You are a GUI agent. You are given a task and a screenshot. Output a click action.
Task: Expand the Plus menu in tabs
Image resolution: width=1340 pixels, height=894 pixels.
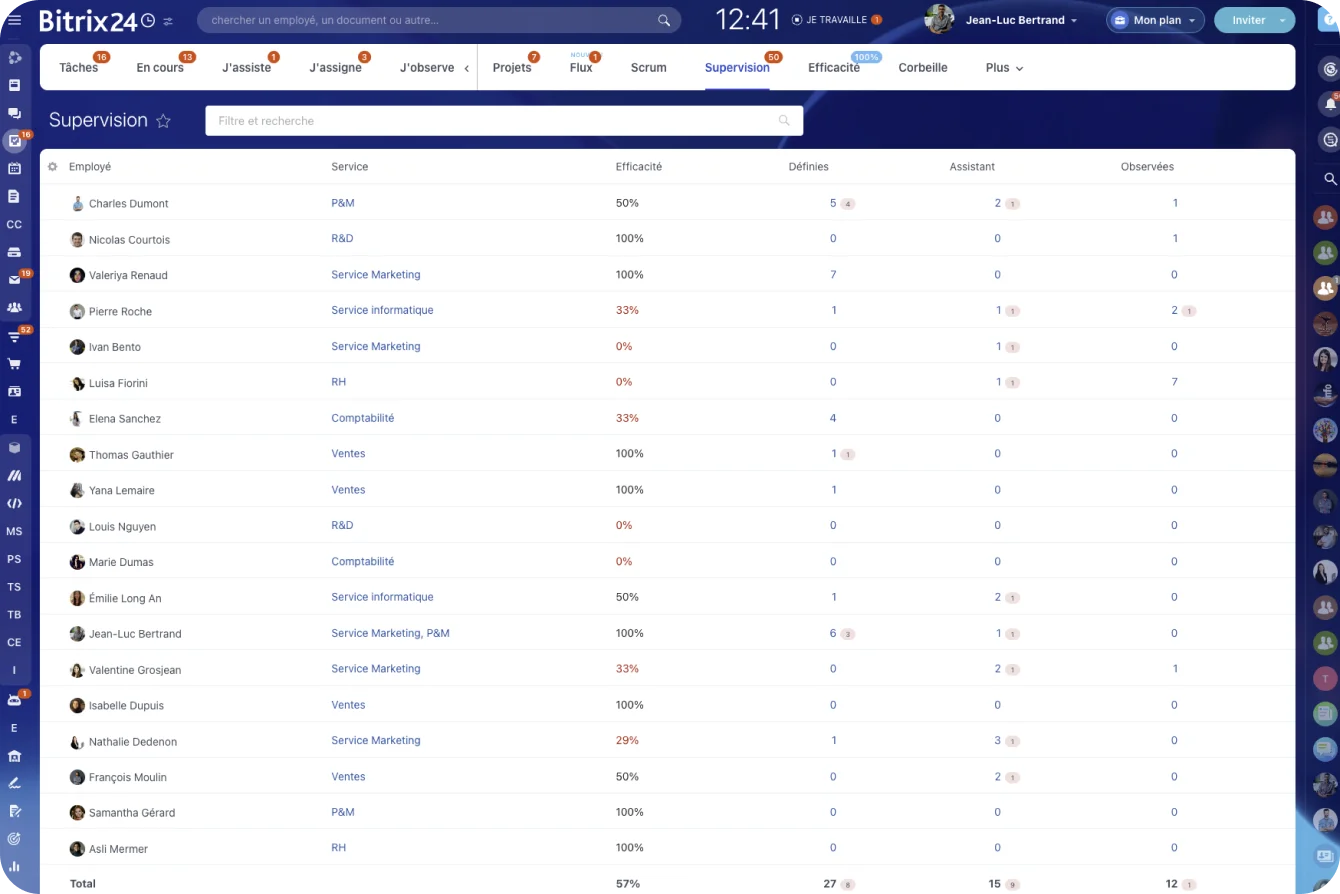tap(1004, 68)
